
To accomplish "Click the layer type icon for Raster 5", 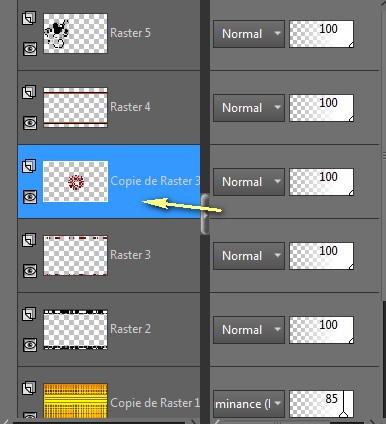I will 29,18.
